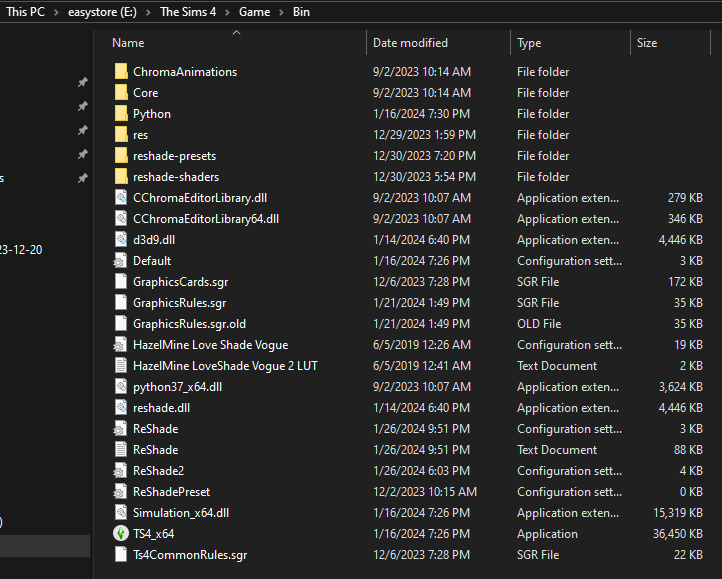Click the GraphicsRules.sgr file icon
This screenshot has width=722, height=579.
coord(121,303)
